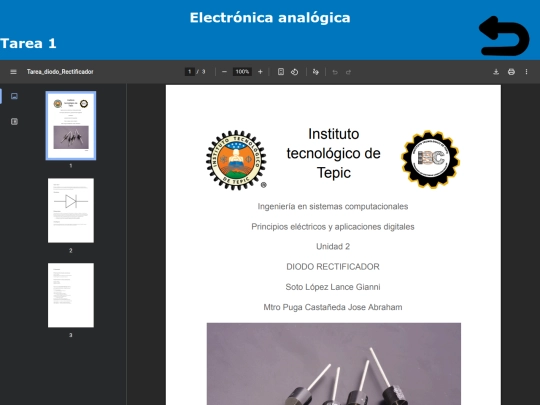Zoom in with the plus button
This screenshot has width=540, height=405.
pyautogui.click(x=260, y=72)
